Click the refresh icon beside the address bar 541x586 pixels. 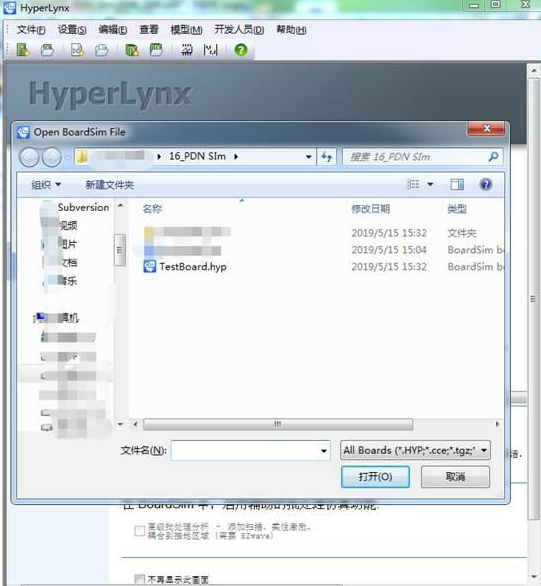tap(327, 157)
